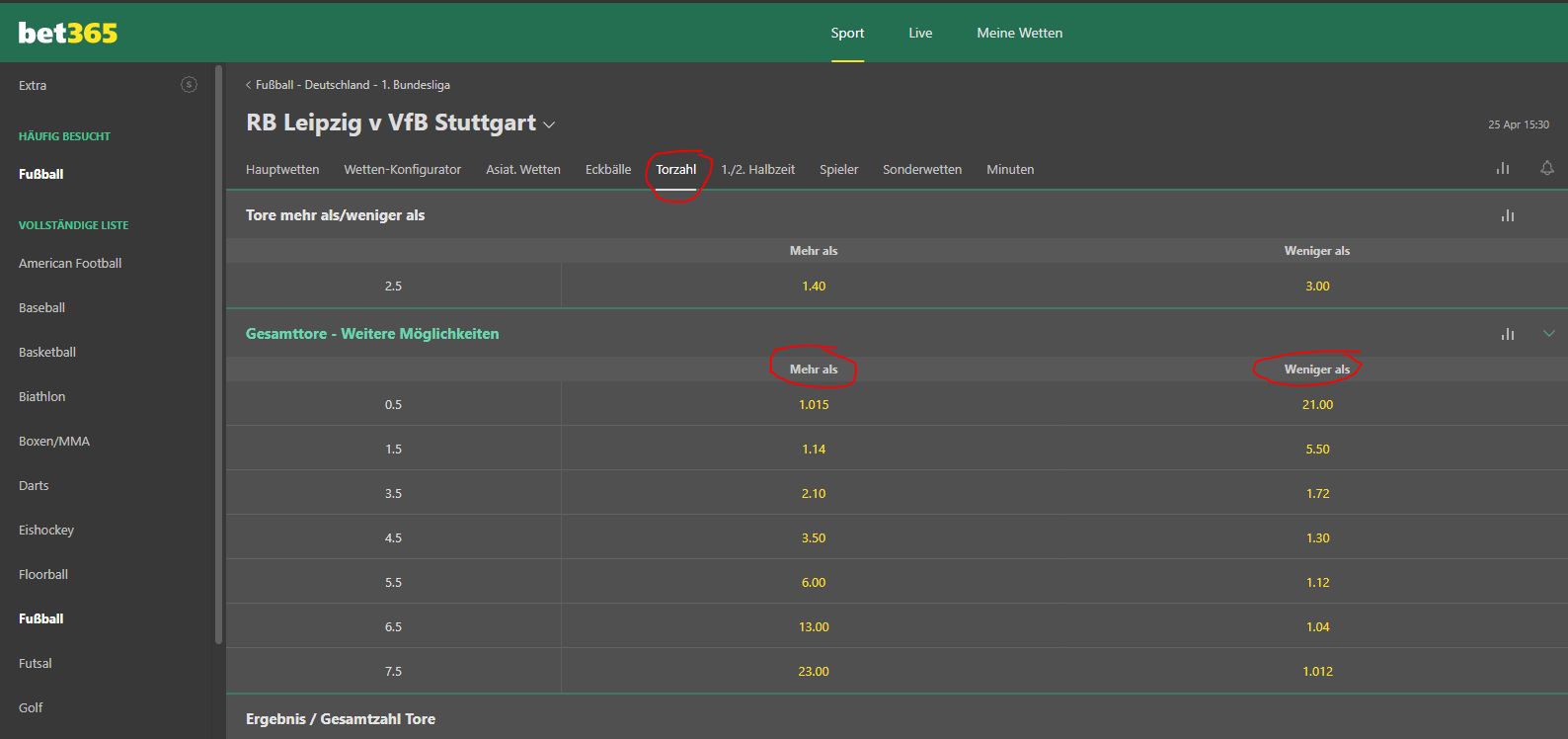Pick over 0.5 goals odds 1.015
The height and width of the screenshot is (739, 1568).
814,404
